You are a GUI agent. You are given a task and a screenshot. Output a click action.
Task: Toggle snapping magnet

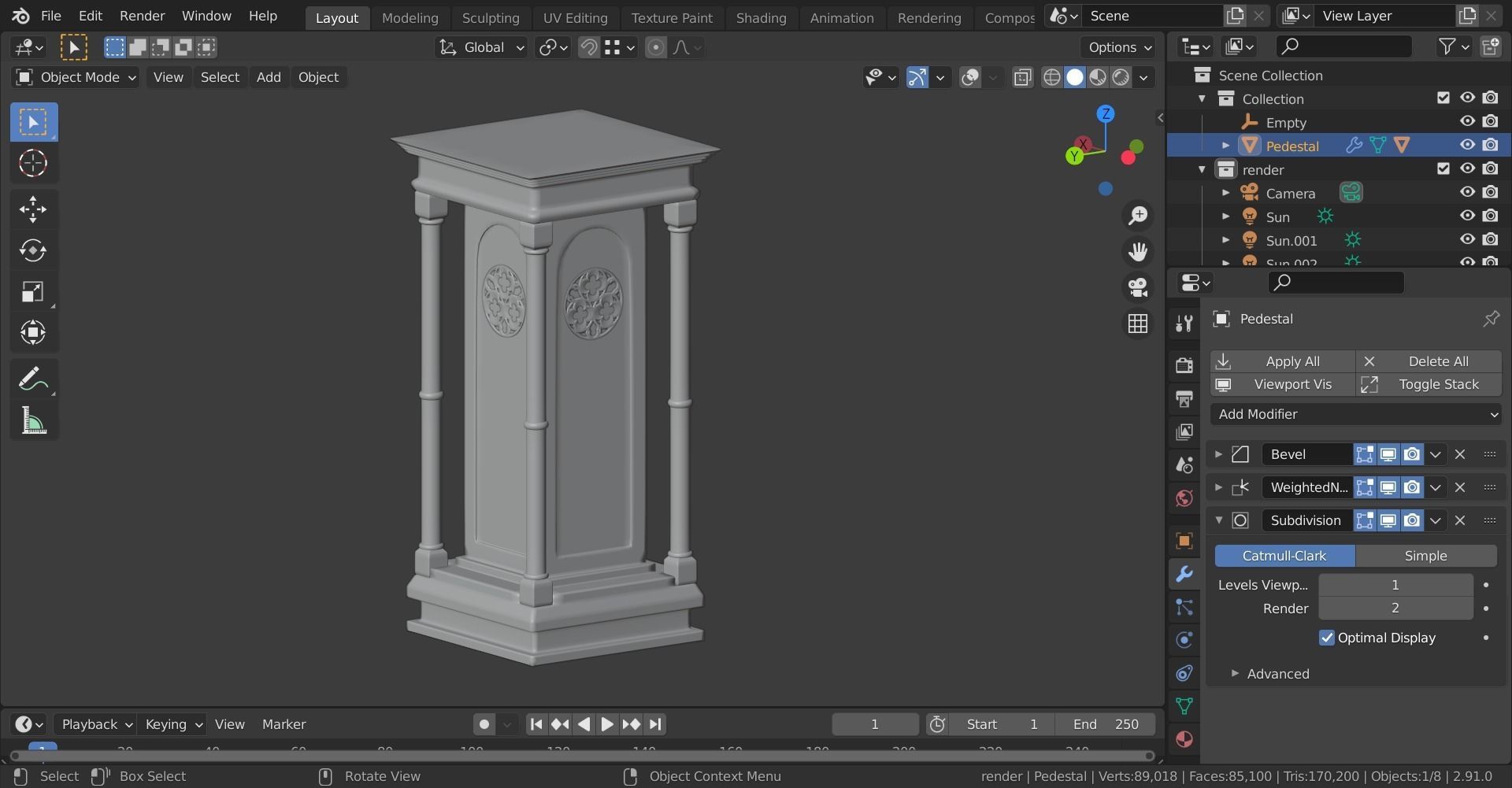point(588,47)
